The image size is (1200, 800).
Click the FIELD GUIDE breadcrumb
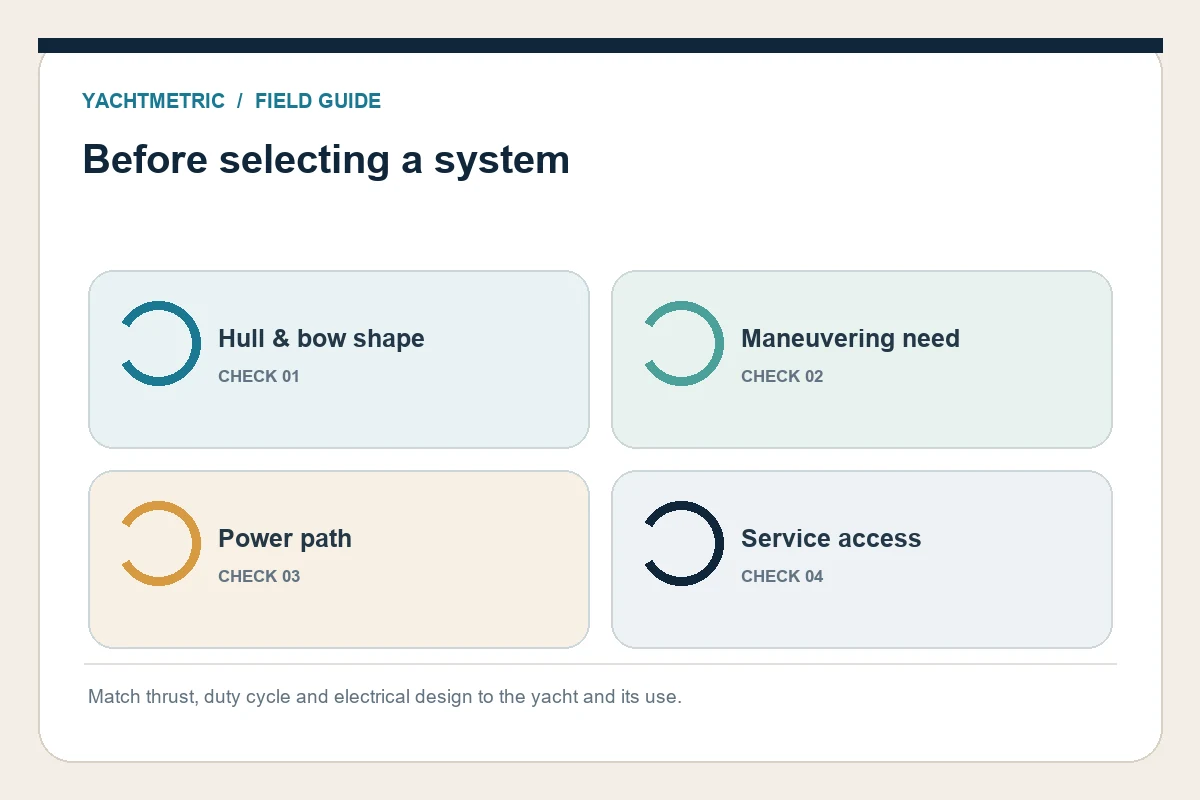[x=318, y=101]
